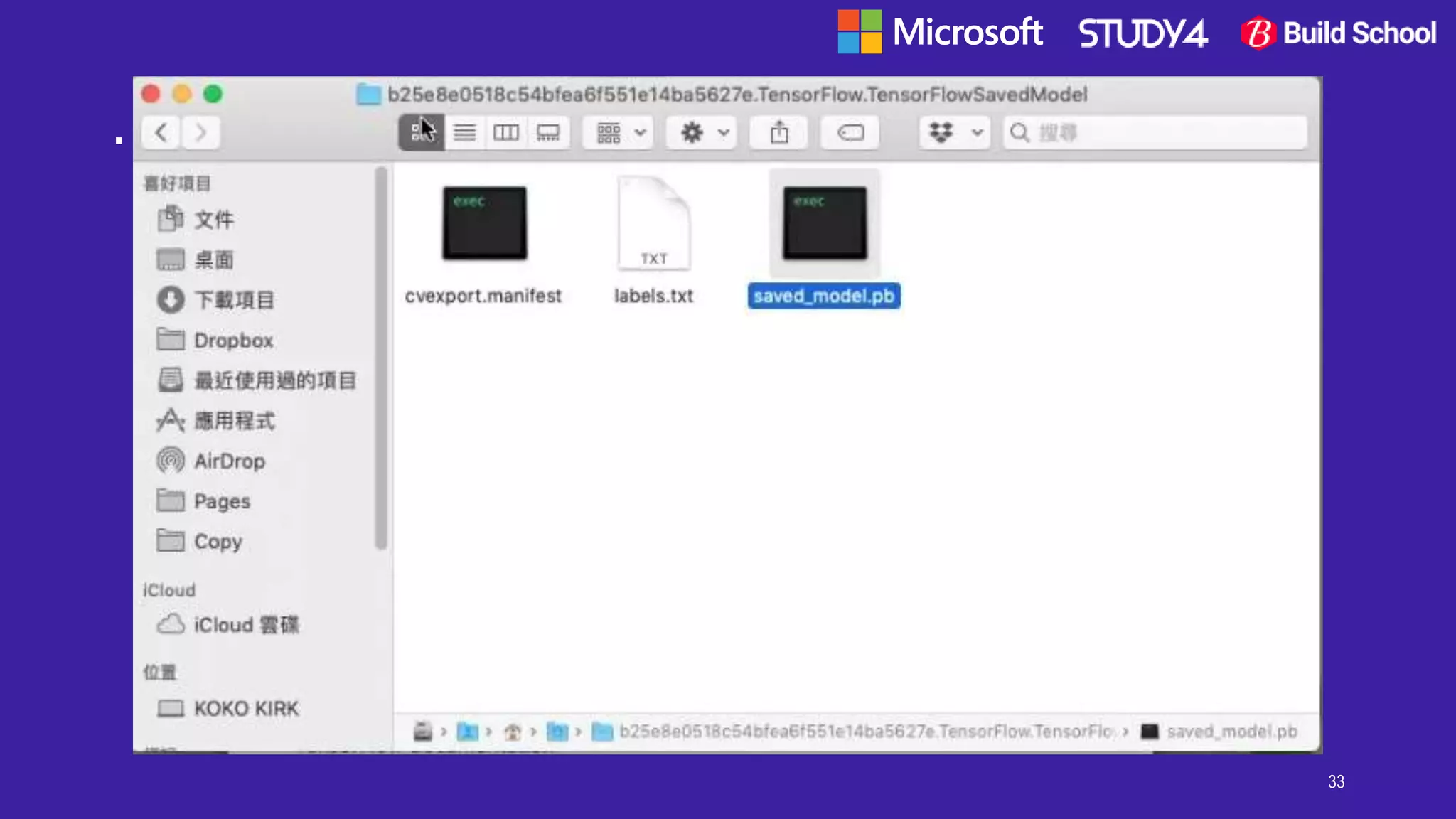1456x819 pixels.
Task: Select the Dropbox sidebar folder
Action: point(233,341)
